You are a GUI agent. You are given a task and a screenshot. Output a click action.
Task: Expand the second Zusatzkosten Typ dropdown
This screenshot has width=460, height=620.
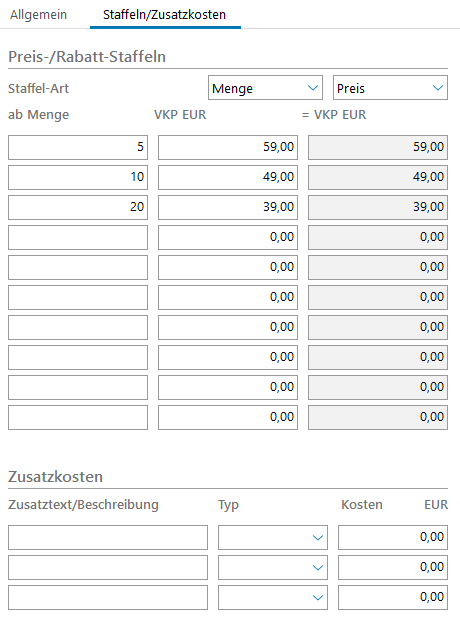(x=273, y=567)
